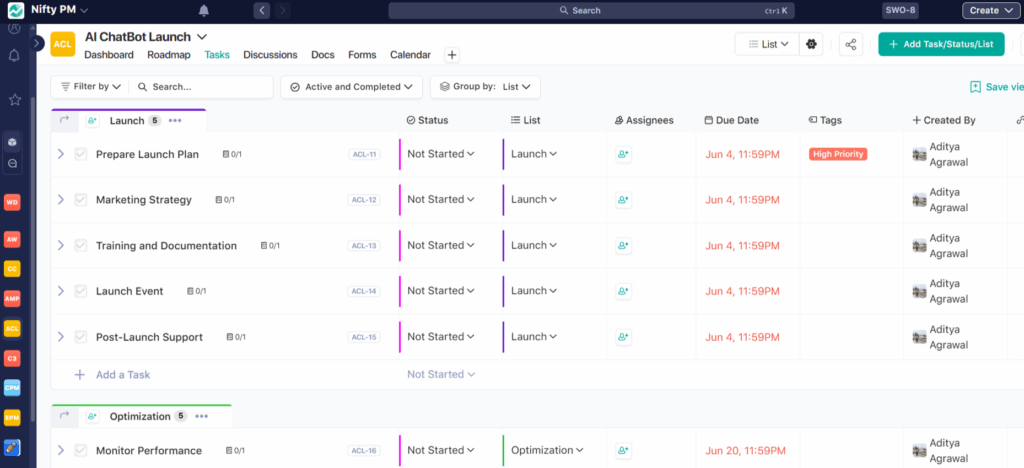Open the Optimization list three-dot menu
1024x468 pixels.
pyautogui.click(x=201, y=416)
